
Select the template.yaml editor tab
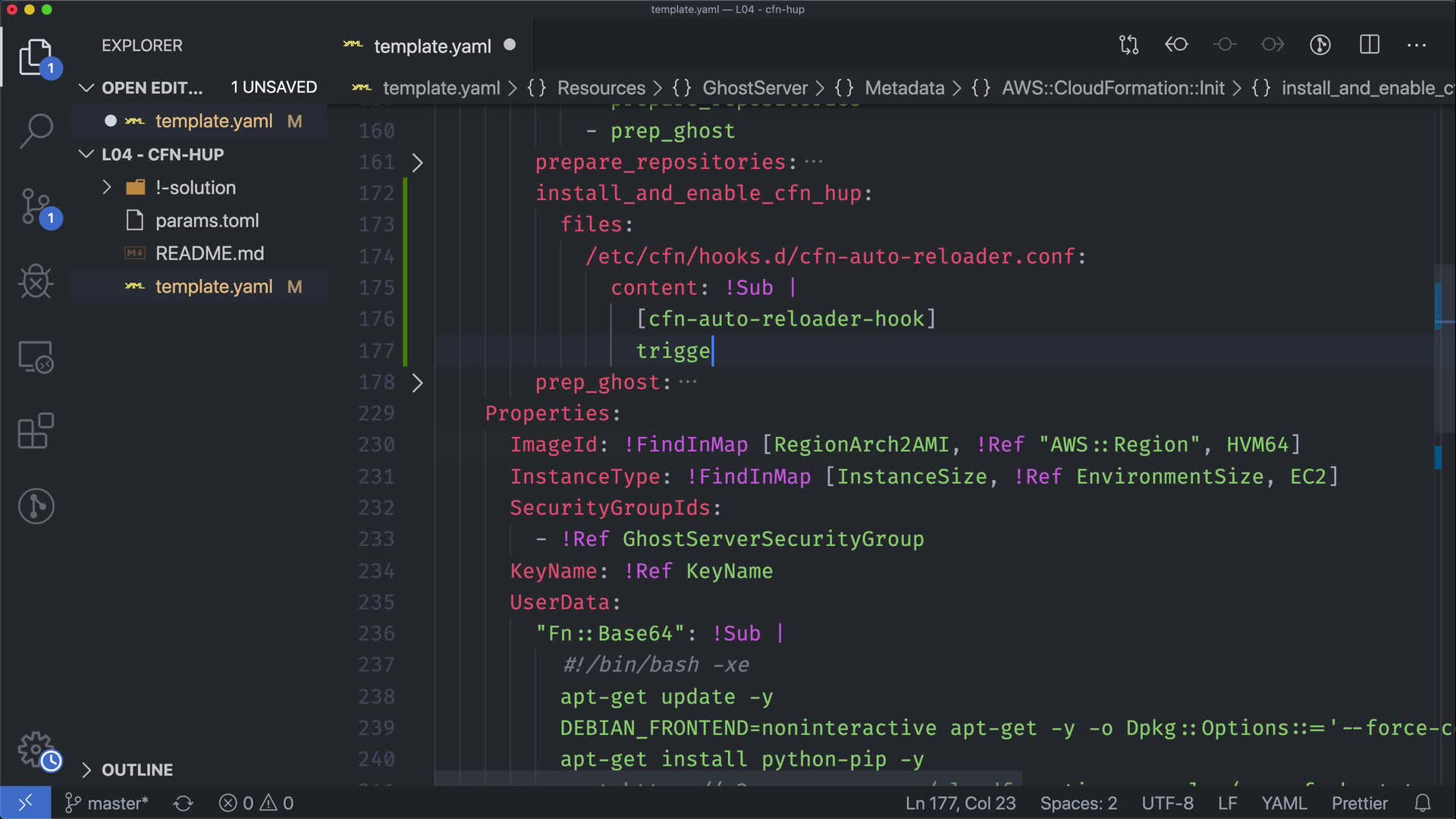(x=432, y=46)
